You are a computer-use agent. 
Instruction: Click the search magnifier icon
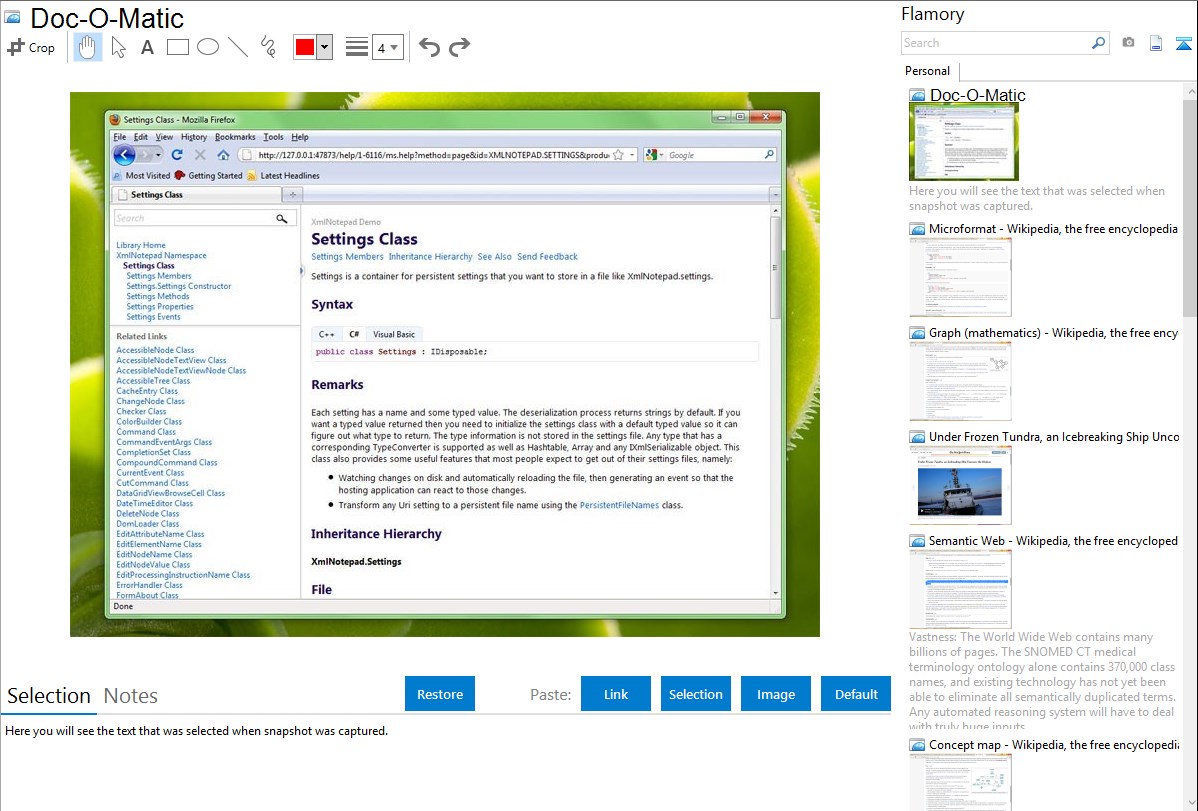point(1099,43)
